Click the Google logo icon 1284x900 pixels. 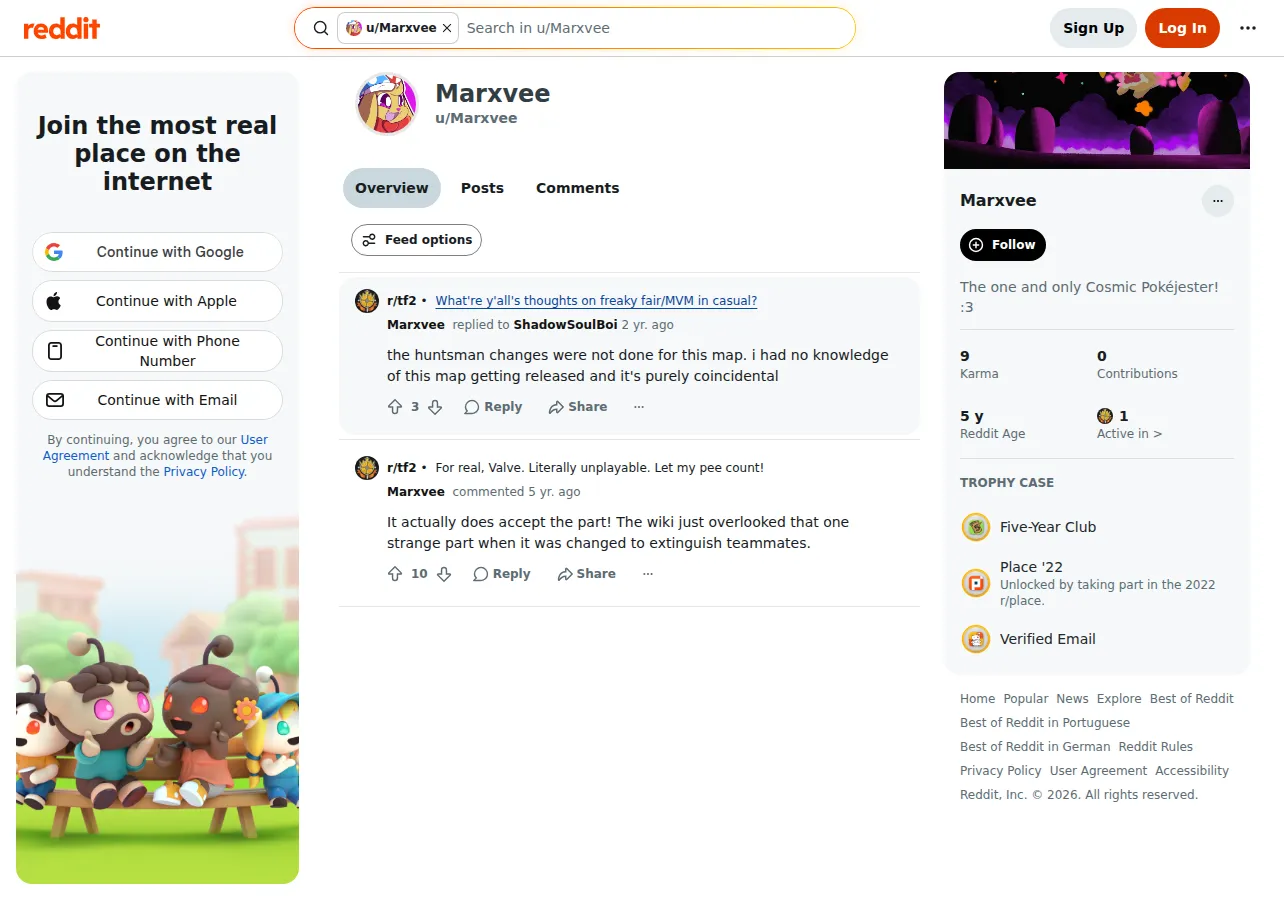[x=54, y=252]
